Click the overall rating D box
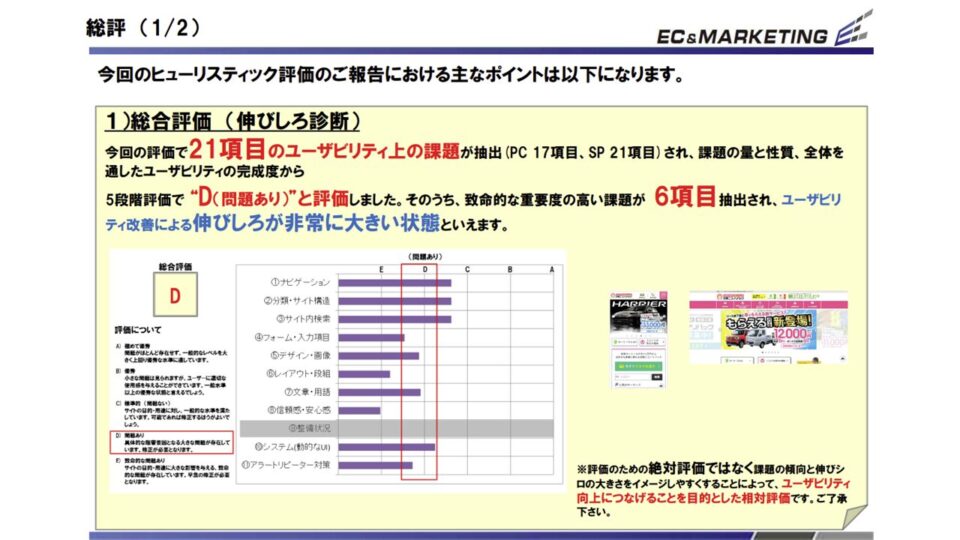The width and height of the screenshot is (960, 540). [x=175, y=295]
